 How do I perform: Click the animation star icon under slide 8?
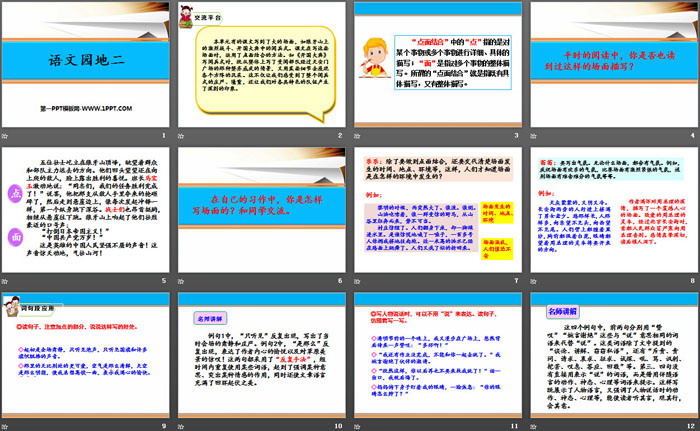533,281
